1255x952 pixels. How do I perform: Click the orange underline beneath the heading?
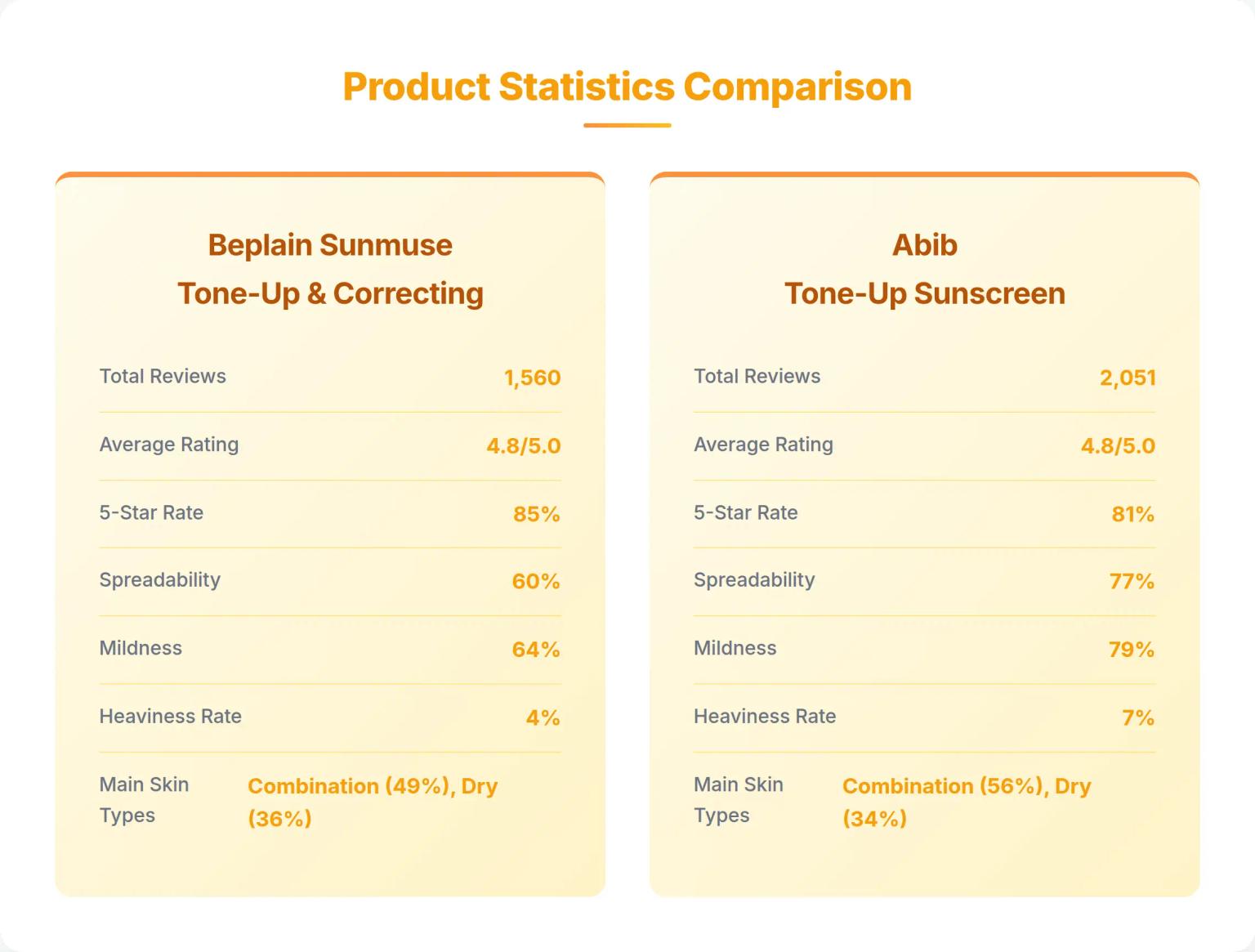pos(627,126)
